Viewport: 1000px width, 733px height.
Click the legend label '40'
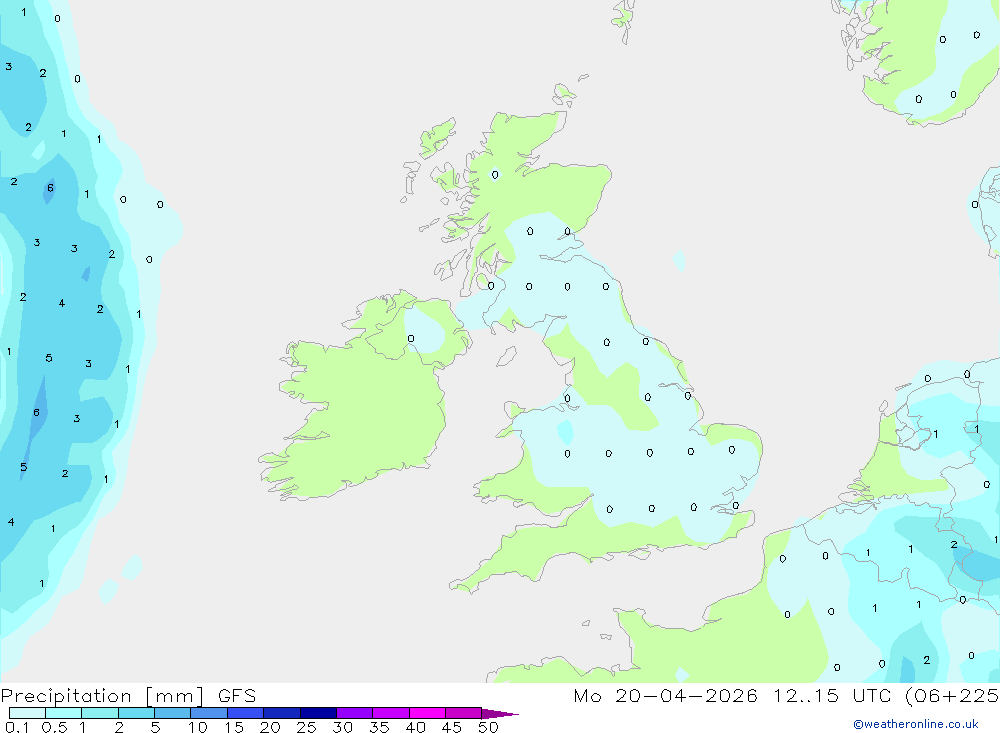pyautogui.click(x=415, y=727)
